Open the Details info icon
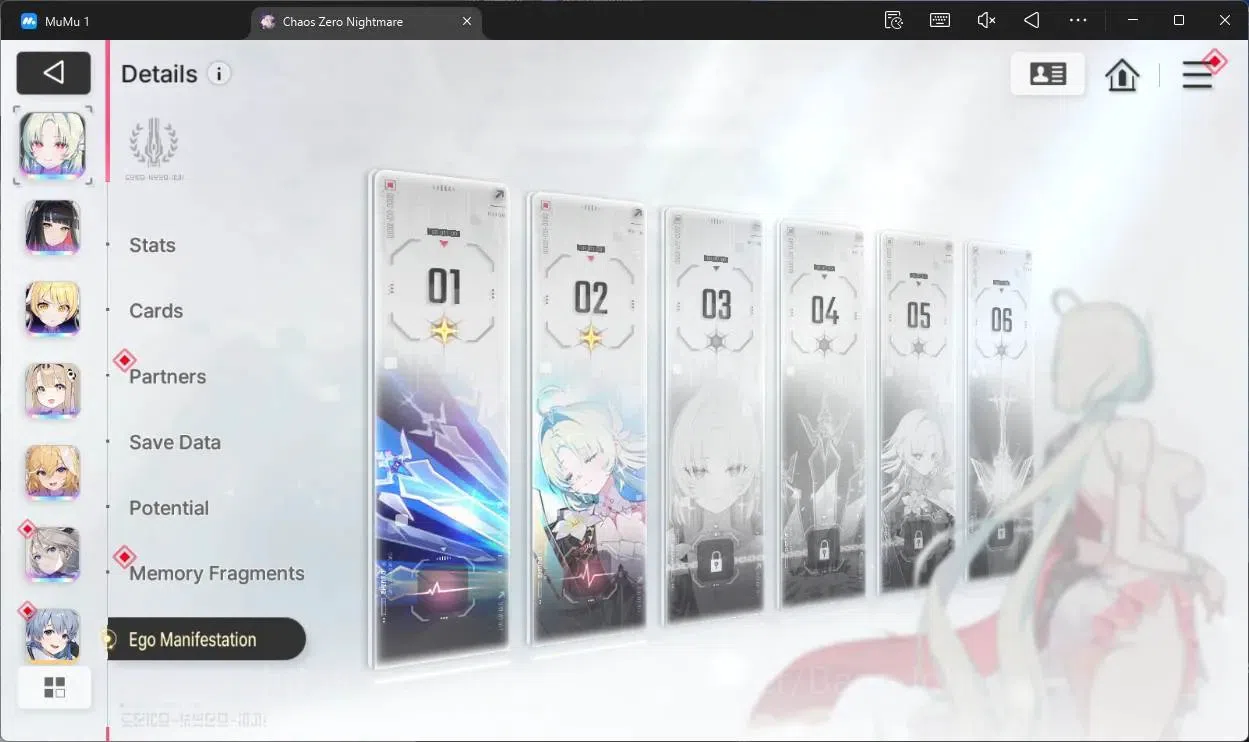 click(x=219, y=73)
